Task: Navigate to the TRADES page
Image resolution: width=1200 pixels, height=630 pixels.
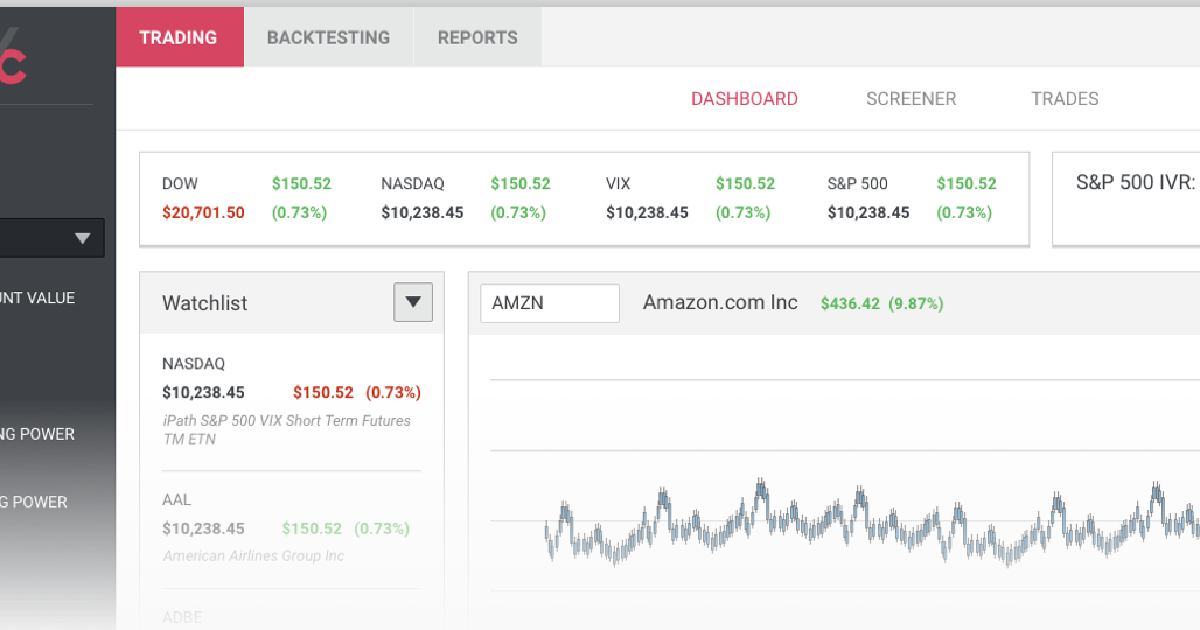Action: tap(1064, 98)
